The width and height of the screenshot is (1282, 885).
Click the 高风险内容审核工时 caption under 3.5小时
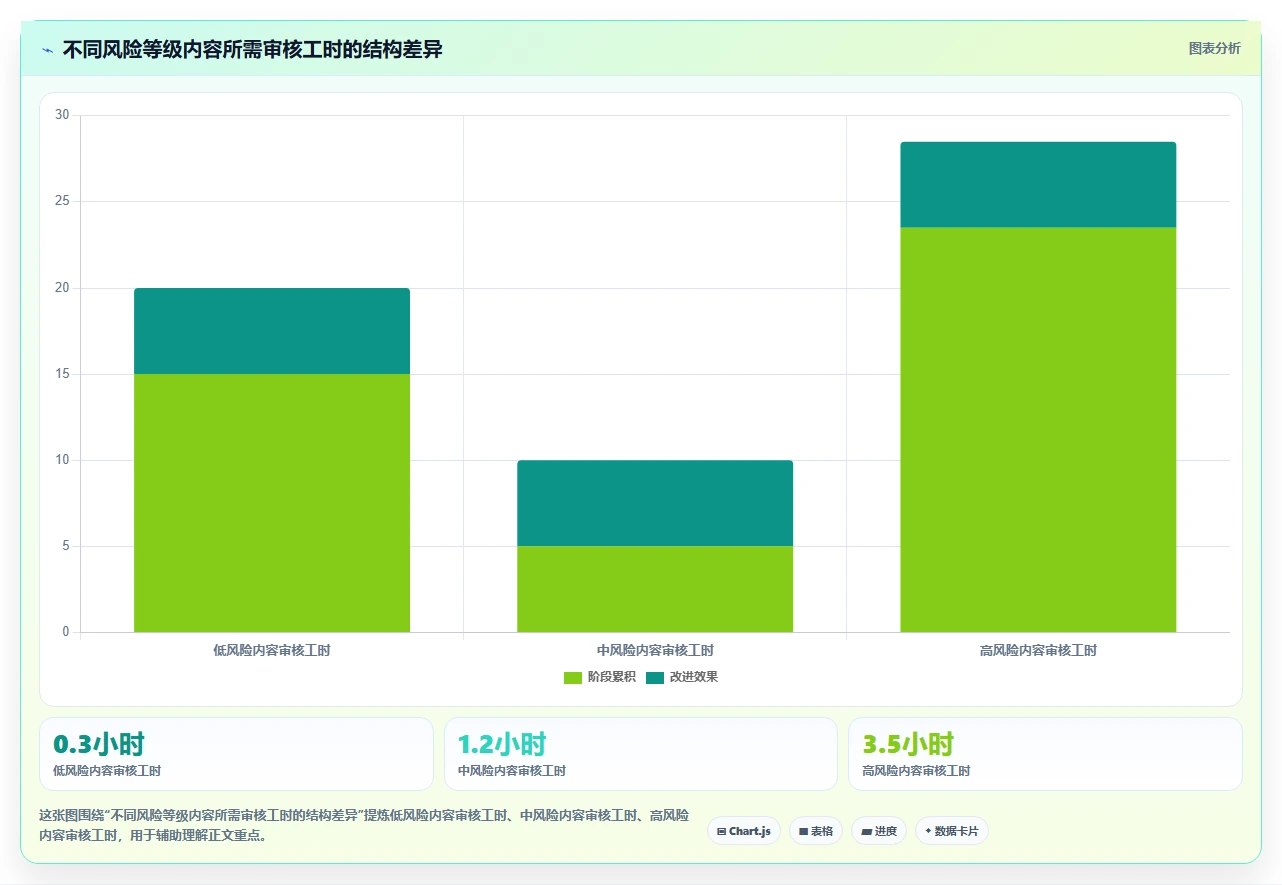tap(916, 771)
